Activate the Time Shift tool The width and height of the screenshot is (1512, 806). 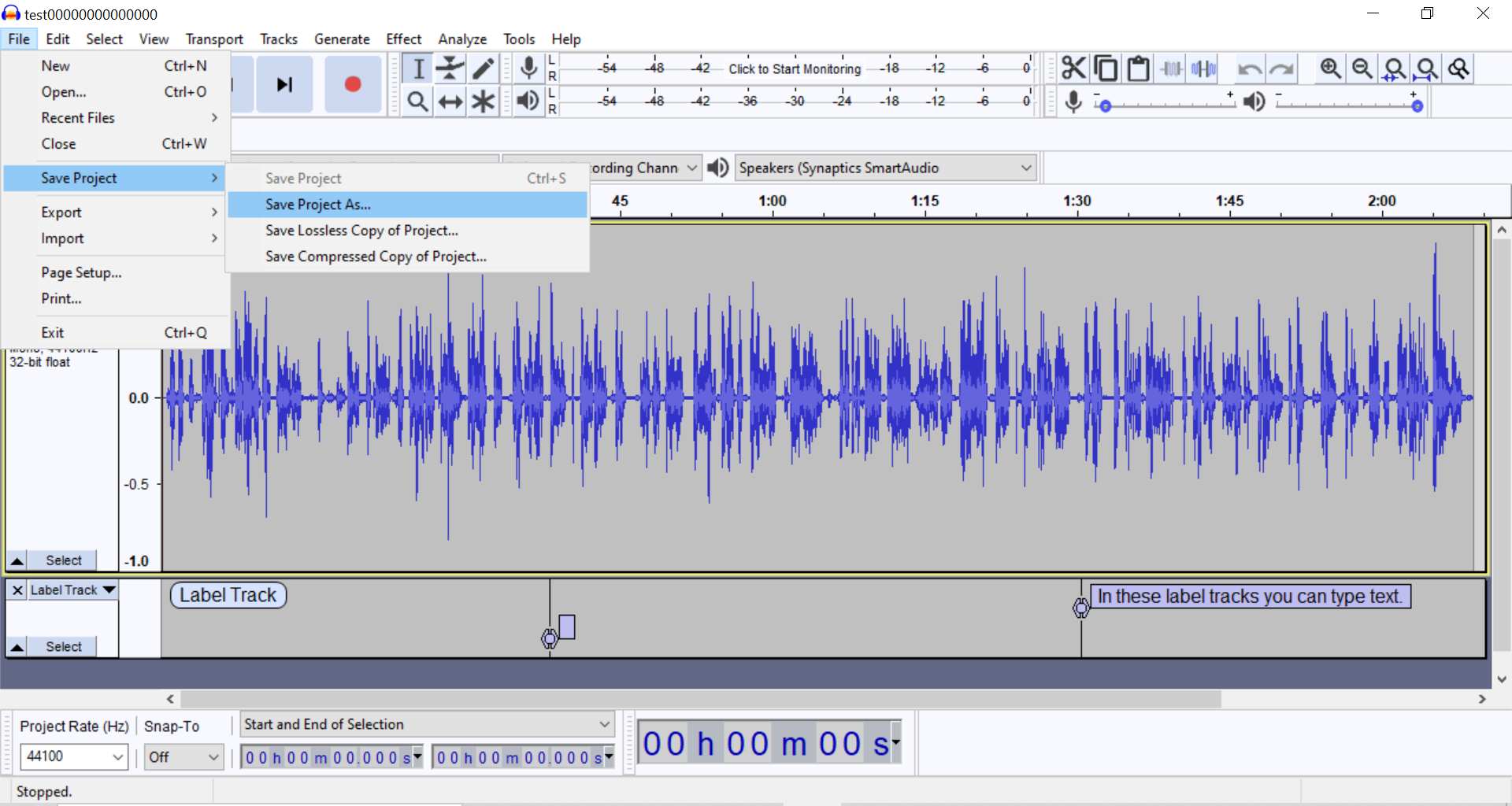tap(449, 101)
